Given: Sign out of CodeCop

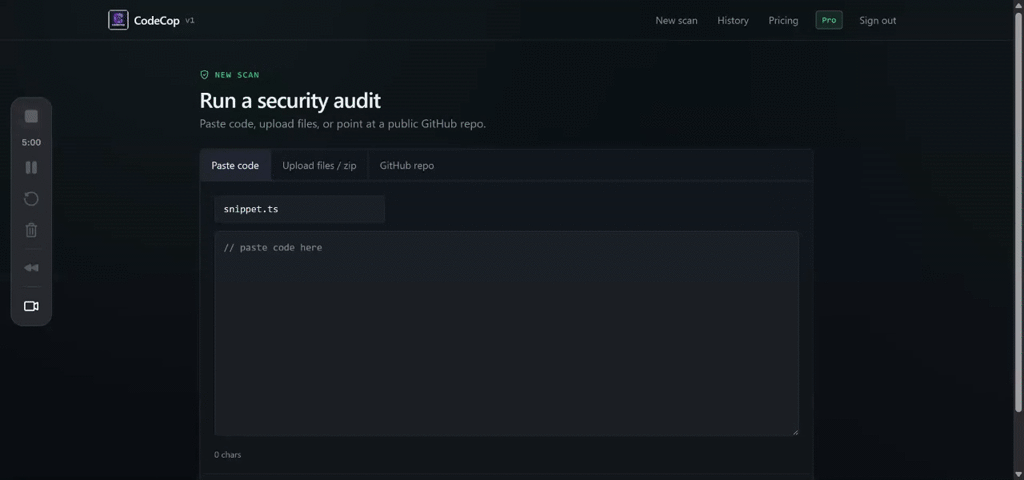Looking at the screenshot, I should [878, 20].
